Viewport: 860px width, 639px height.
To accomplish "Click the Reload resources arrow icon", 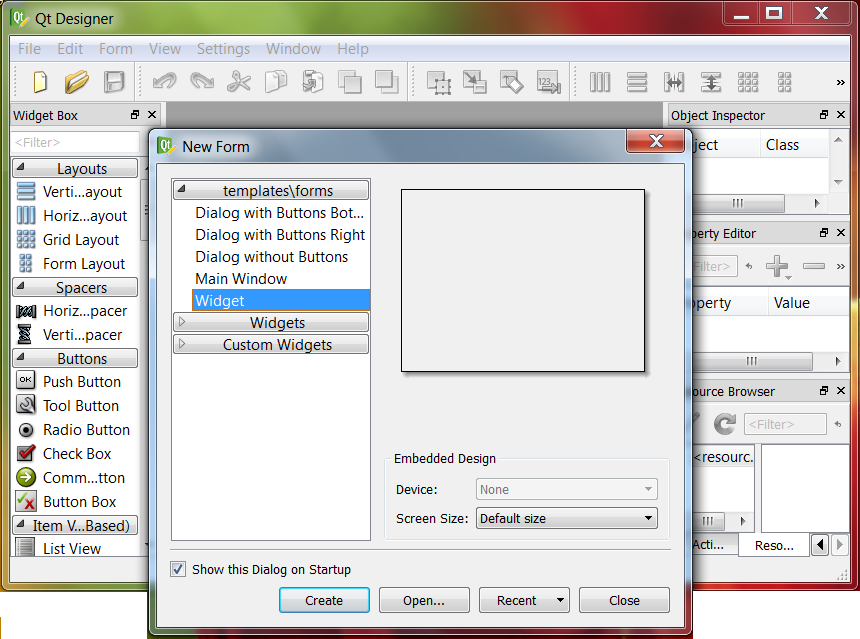I will [724, 424].
